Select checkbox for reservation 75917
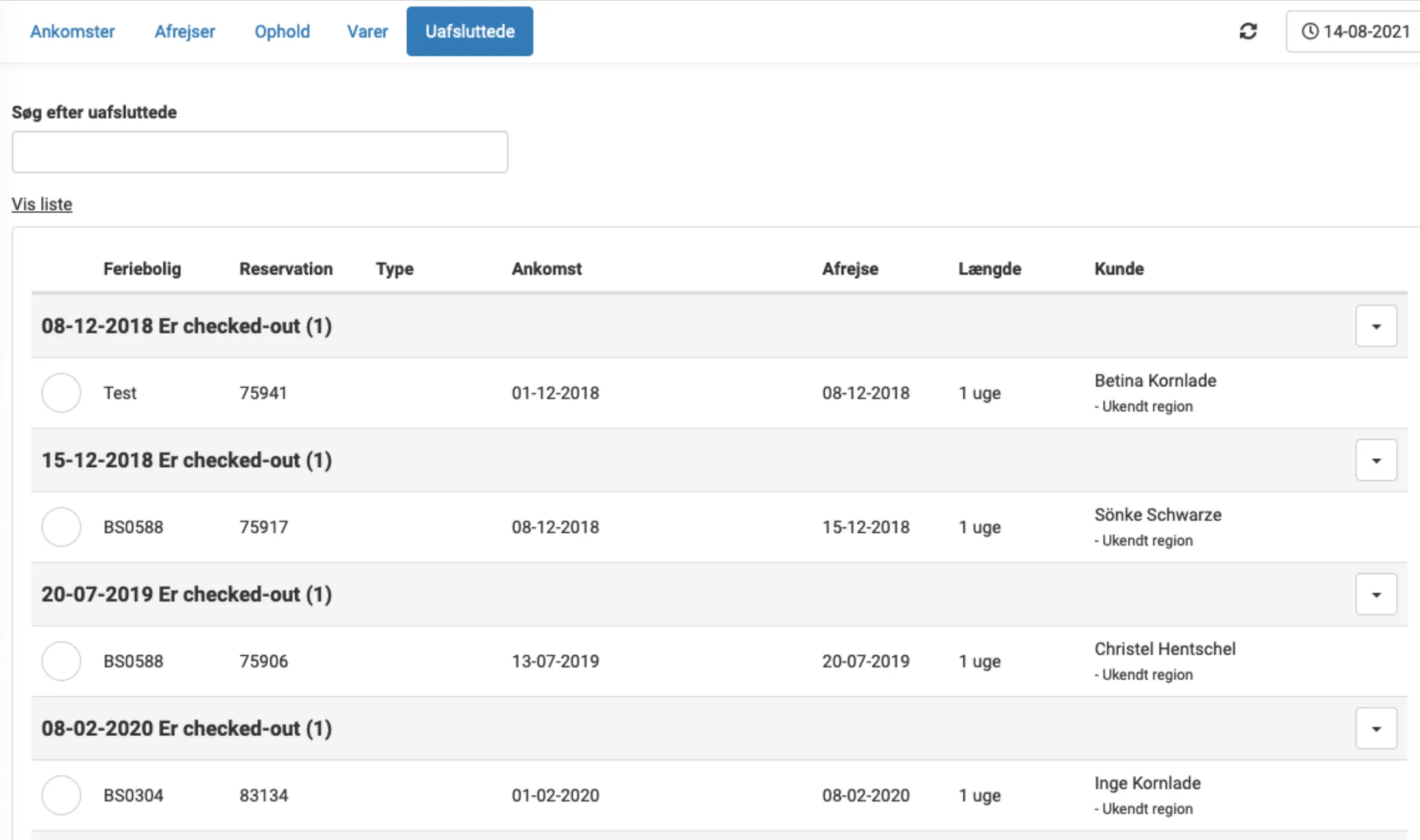The width and height of the screenshot is (1420, 840). 61,527
